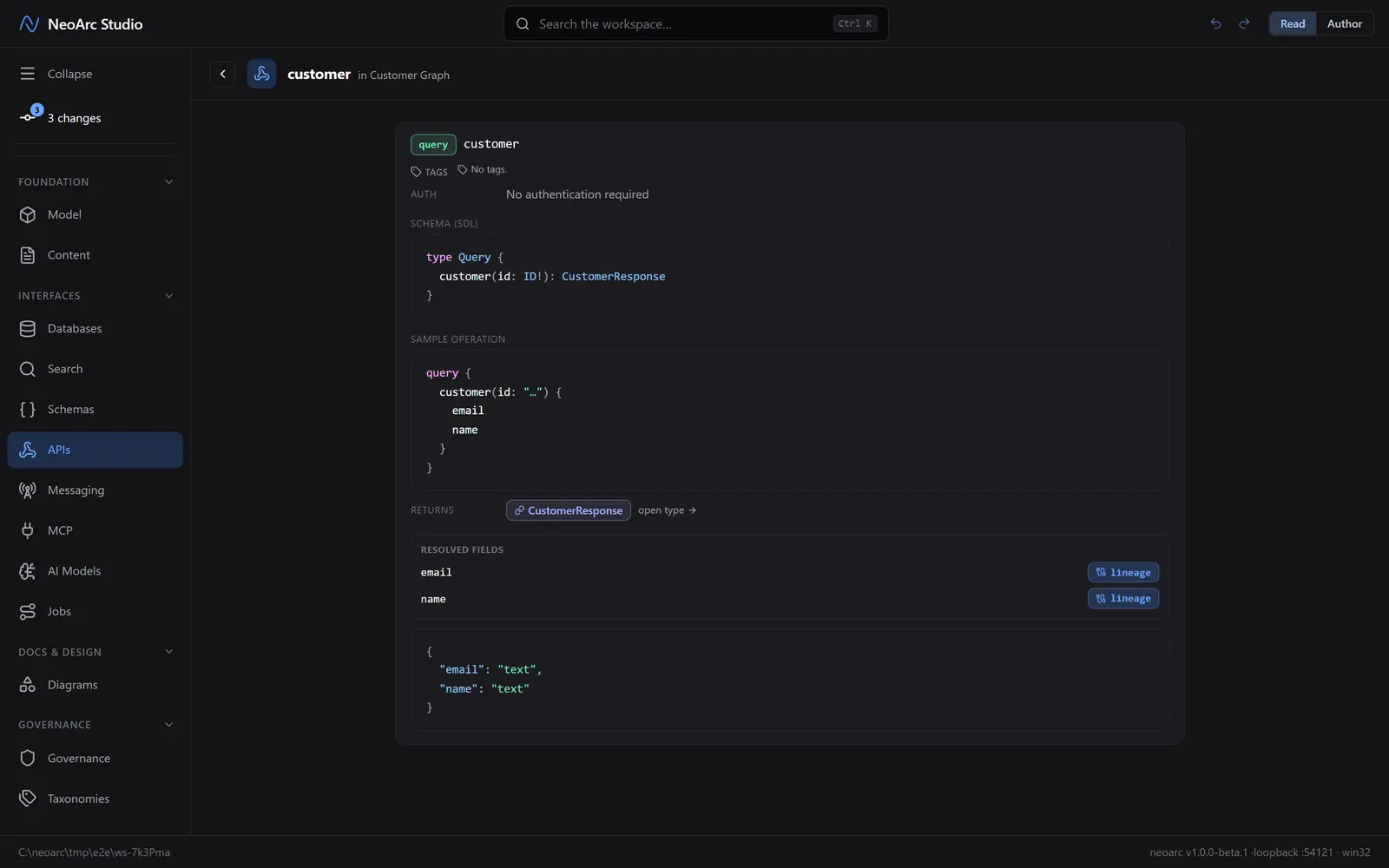Click the NeoArc Studio logo icon
The width and height of the screenshot is (1389, 868).
point(29,24)
